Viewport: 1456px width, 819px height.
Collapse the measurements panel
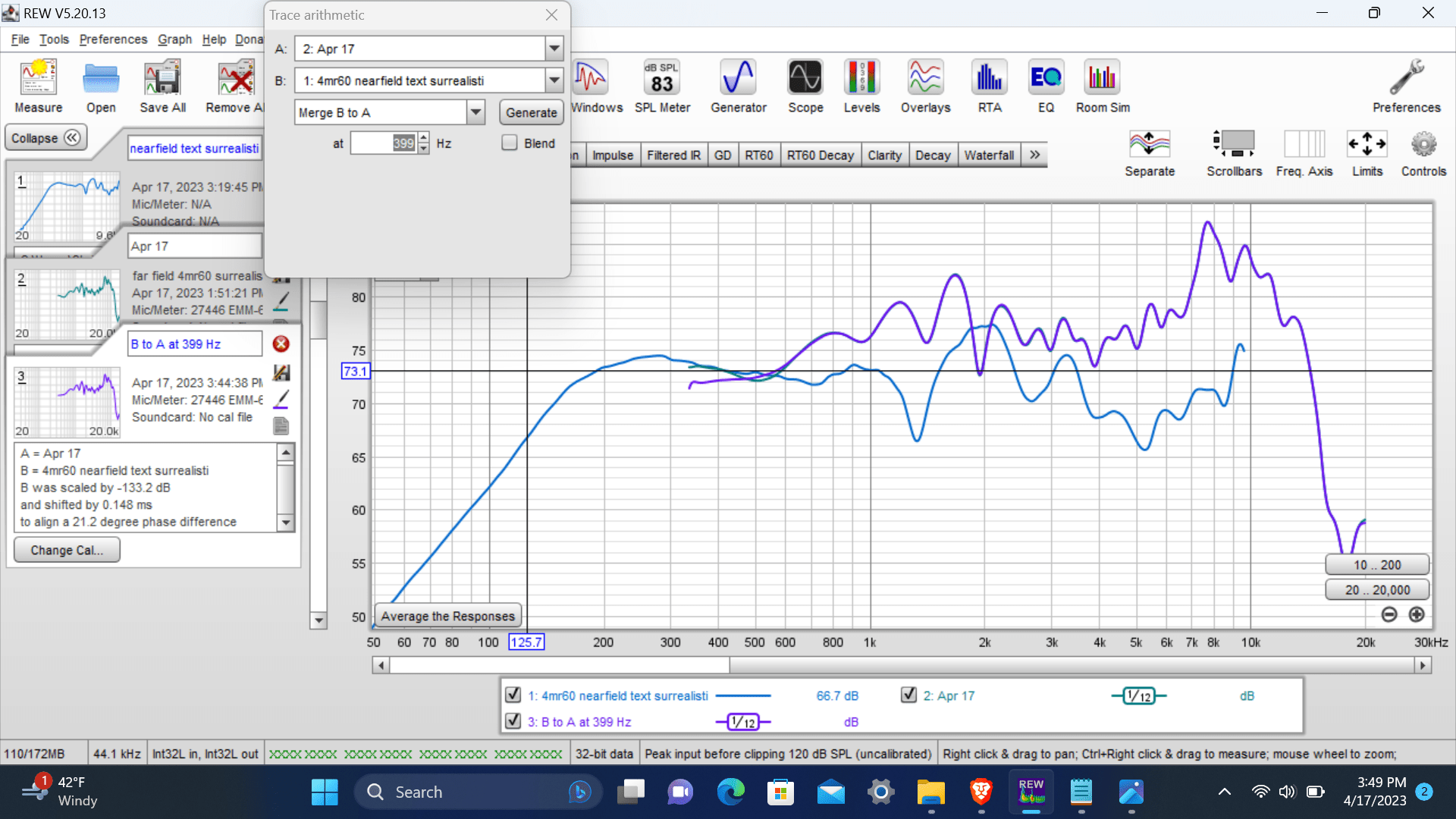click(45, 138)
